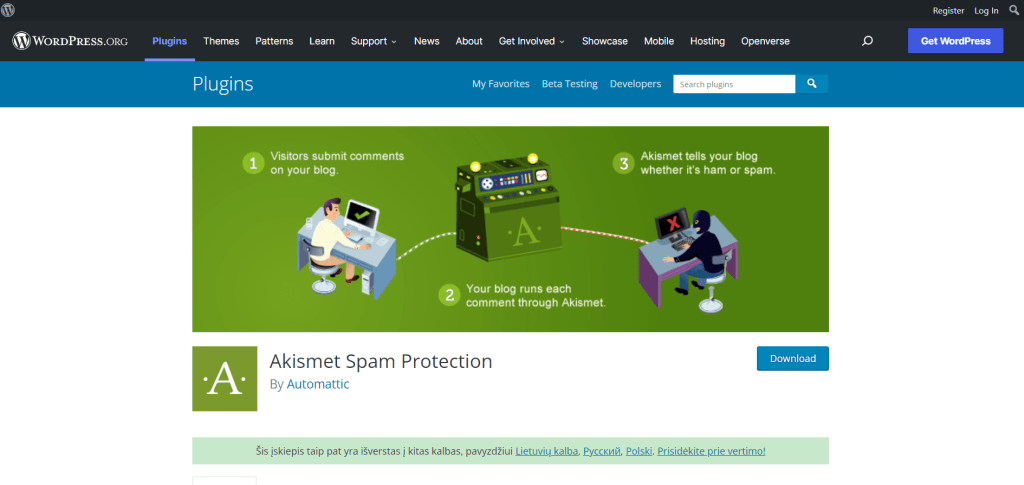Open Patterns in the navigation
The height and width of the screenshot is (485, 1024).
pyautogui.click(x=274, y=41)
